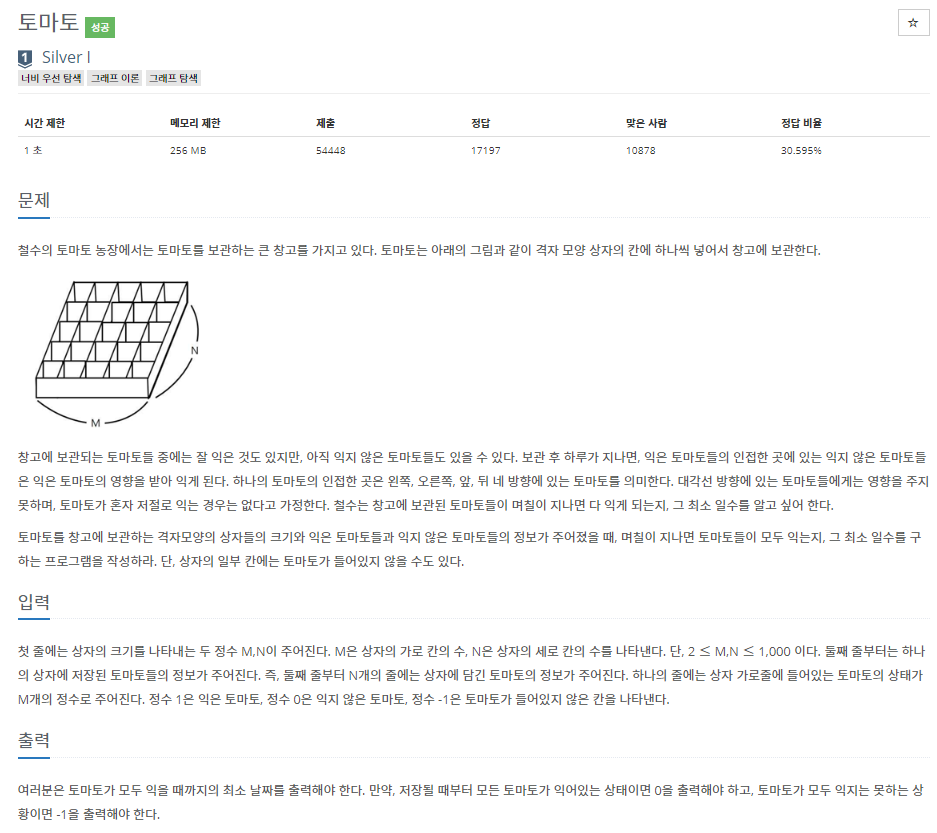Click the Silver I tier badge icon

[25, 58]
